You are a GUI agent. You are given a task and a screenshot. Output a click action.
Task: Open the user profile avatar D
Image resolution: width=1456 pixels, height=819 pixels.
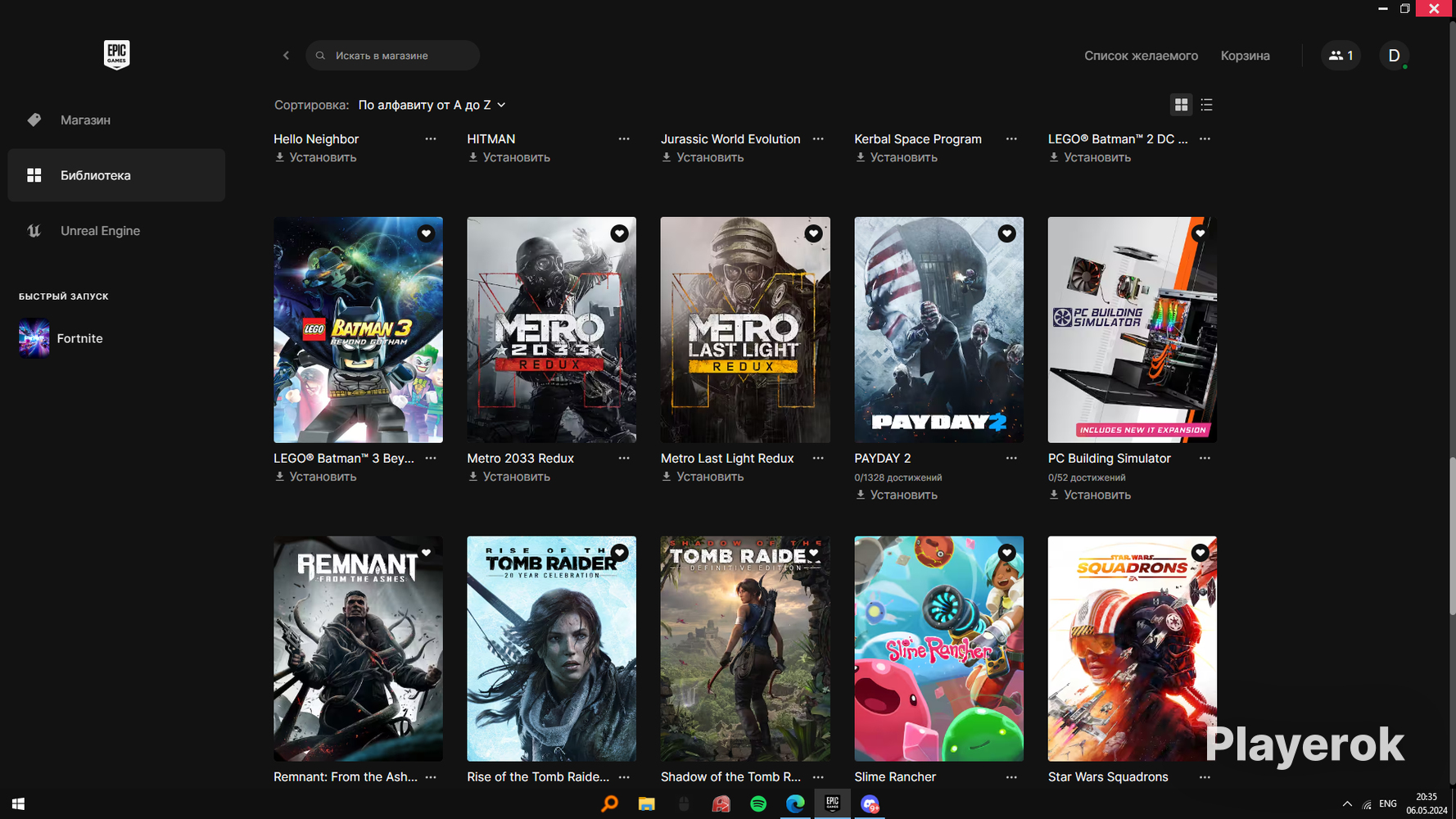[1394, 56]
